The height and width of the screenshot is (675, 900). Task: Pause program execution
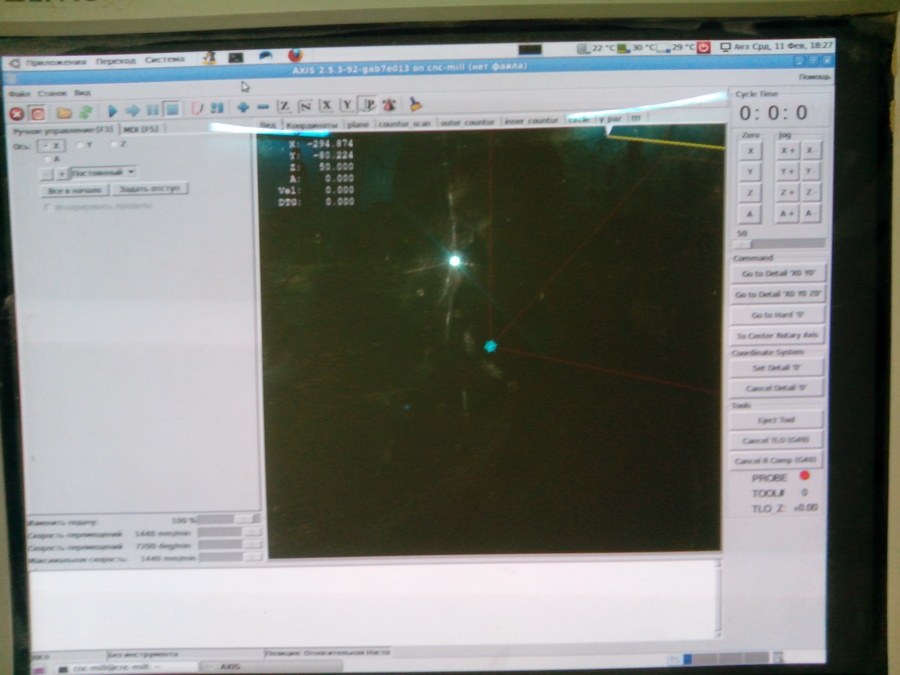tap(152, 109)
